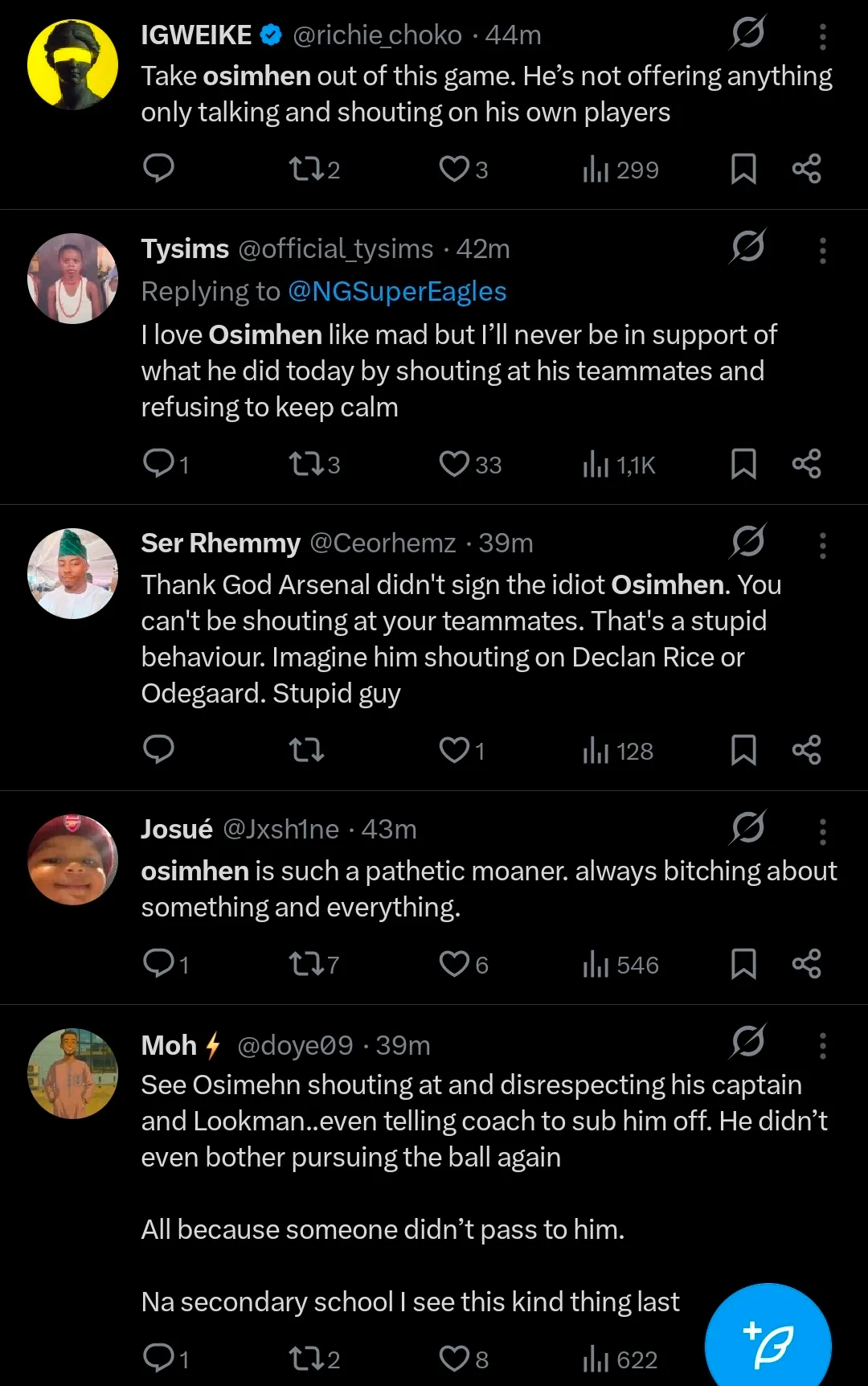Open more options menu on Ser Rhemmy's post

coord(822,545)
